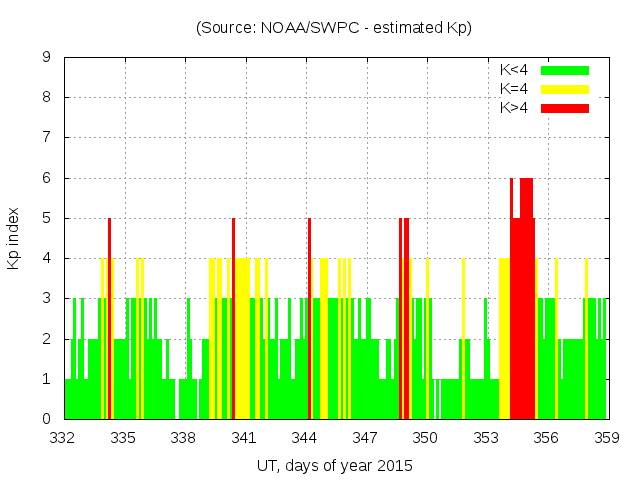Click the NOAA/SWPC source title text
The width and height of the screenshot is (640, 480).
[x=334, y=28]
